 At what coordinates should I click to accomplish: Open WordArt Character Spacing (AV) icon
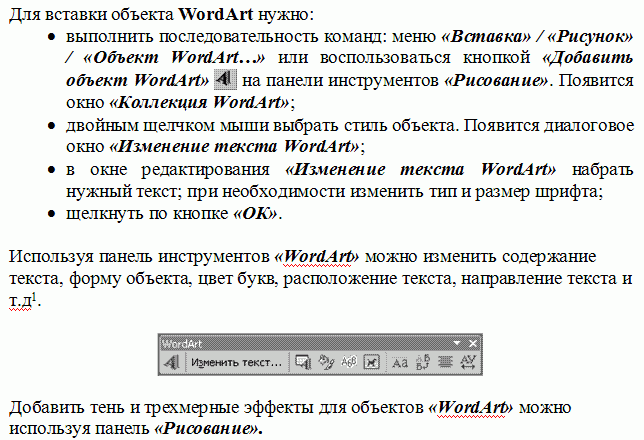click(468, 362)
